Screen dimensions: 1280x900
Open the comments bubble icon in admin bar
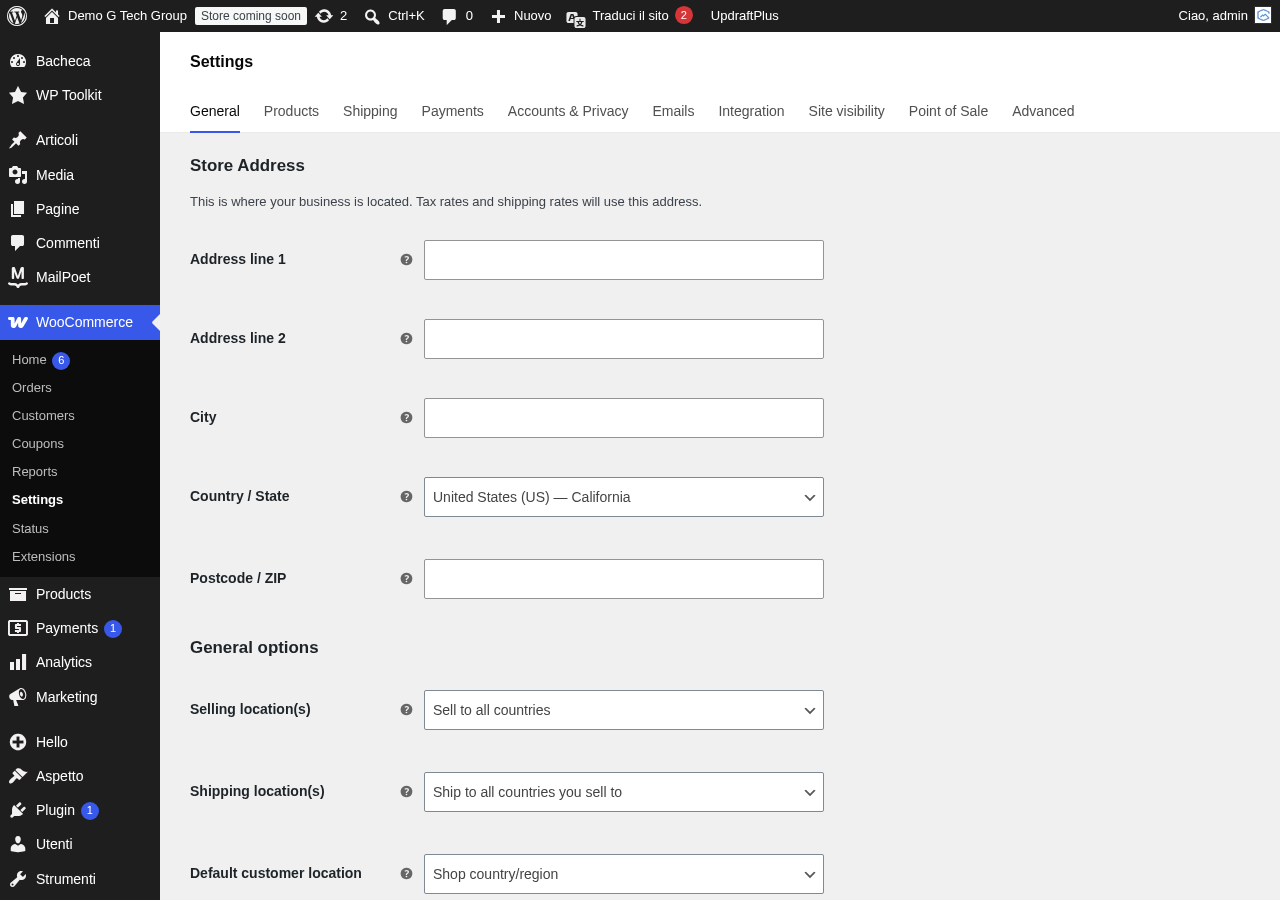(449, 16)
